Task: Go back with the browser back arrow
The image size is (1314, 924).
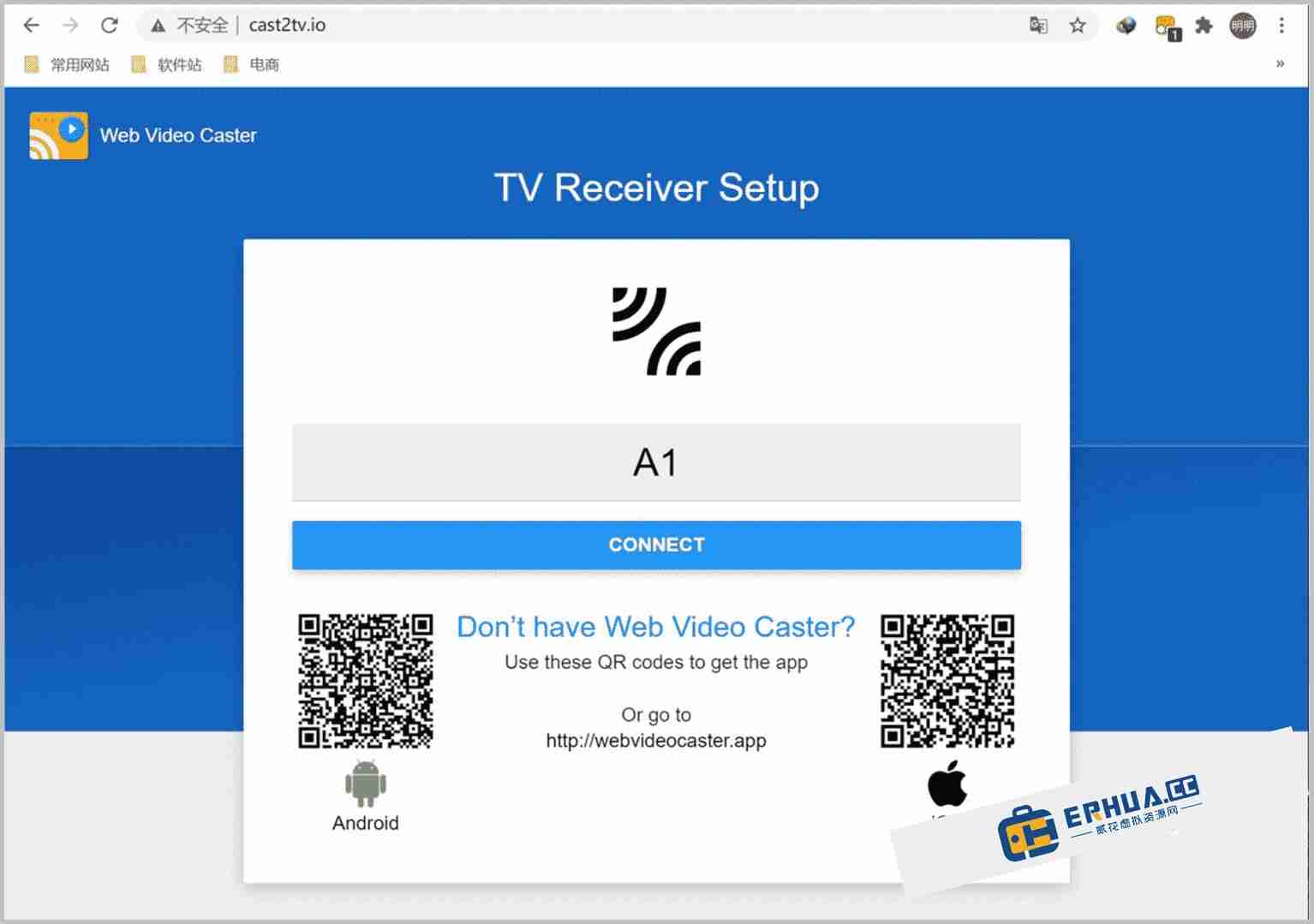Action: click(32, 26)
